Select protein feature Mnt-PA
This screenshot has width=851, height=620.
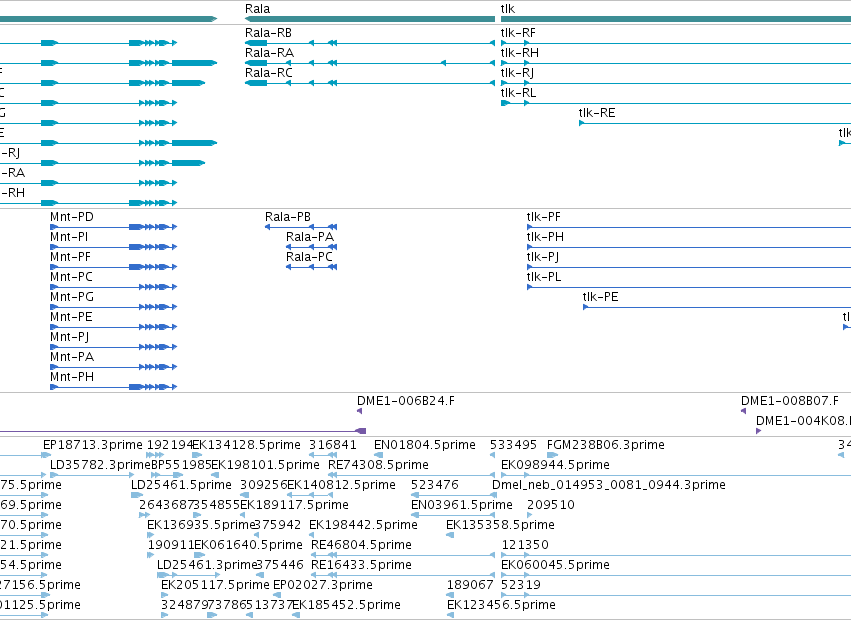click(72, 358)
